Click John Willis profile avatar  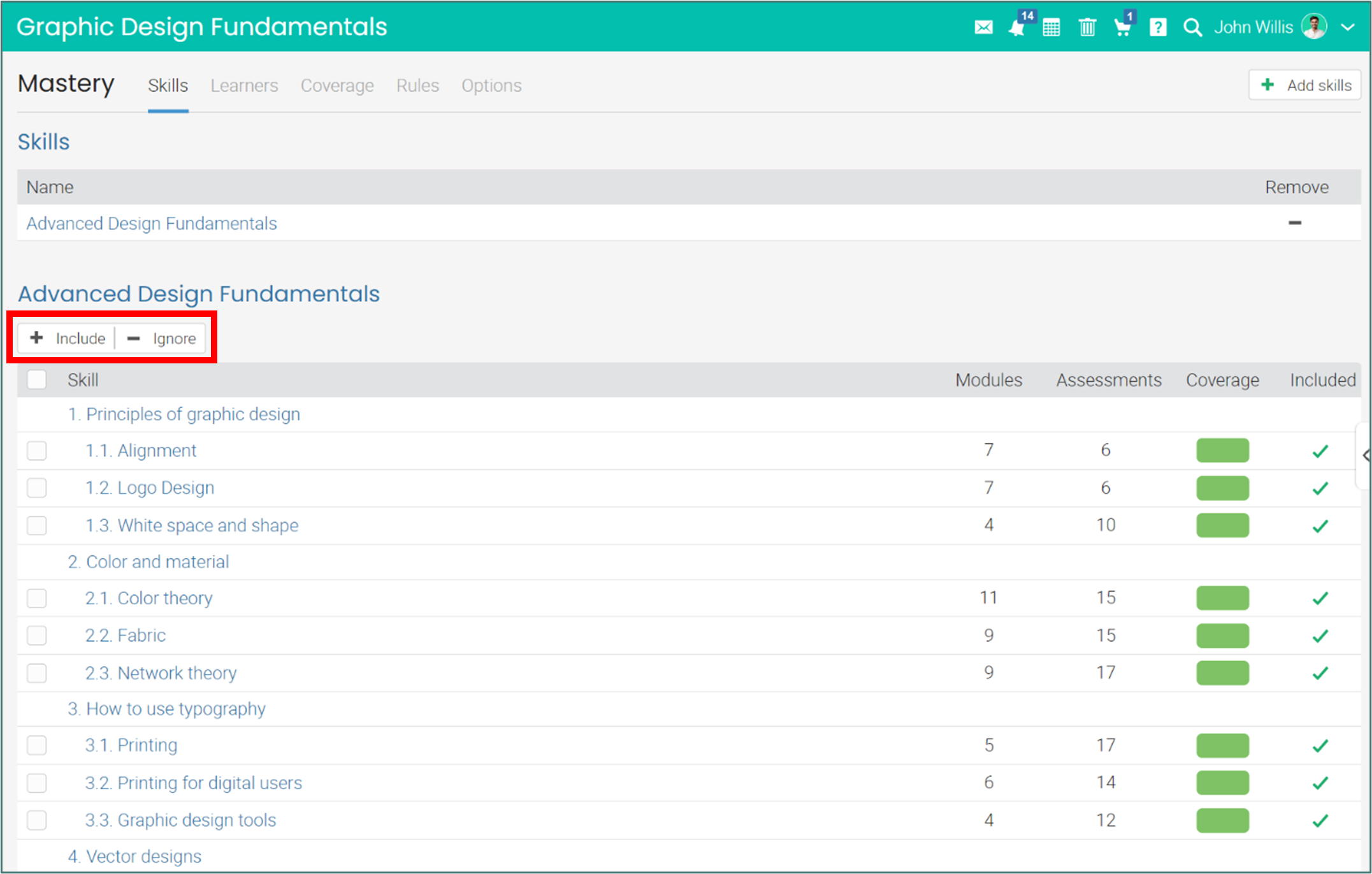[x=1313, y=27]
